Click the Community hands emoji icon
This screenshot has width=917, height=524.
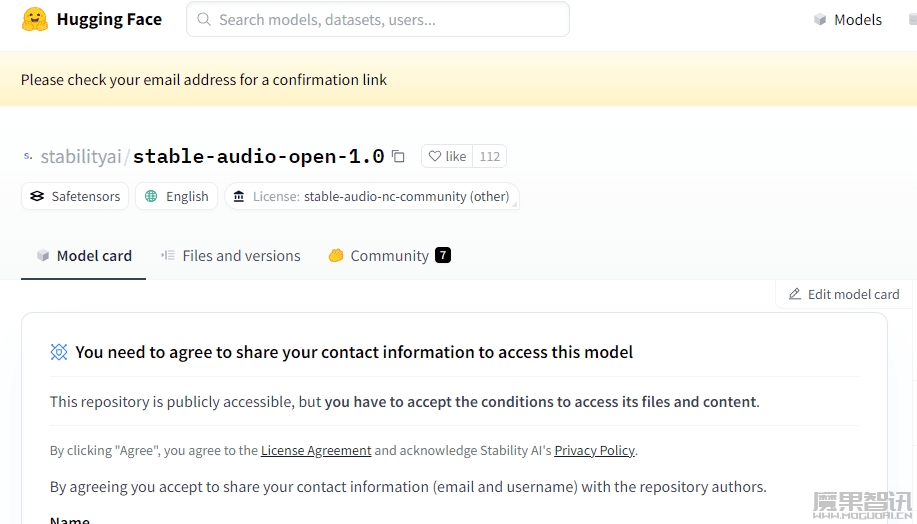pyautogui.click(x=336, y=256)
